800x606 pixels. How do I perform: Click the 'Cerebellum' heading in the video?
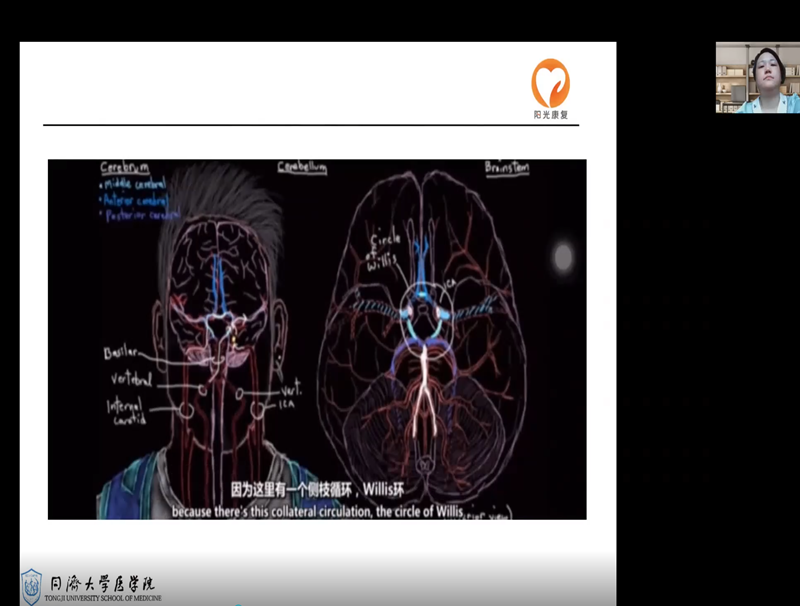302,167
